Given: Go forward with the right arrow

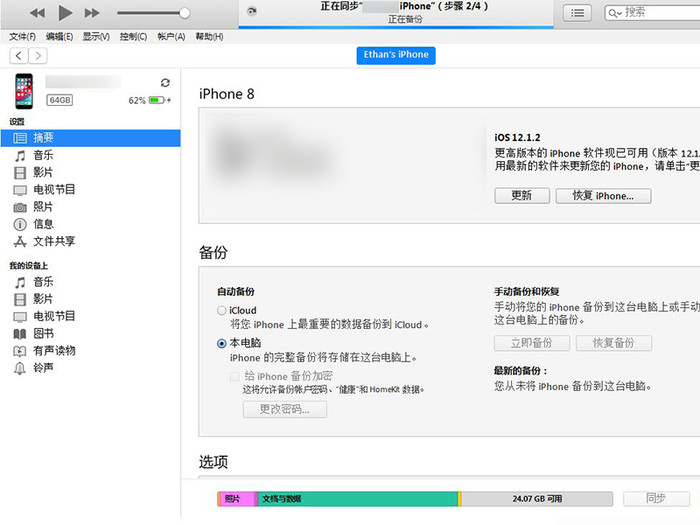Looking at the screenshot, I should click(x=38, y=56).
